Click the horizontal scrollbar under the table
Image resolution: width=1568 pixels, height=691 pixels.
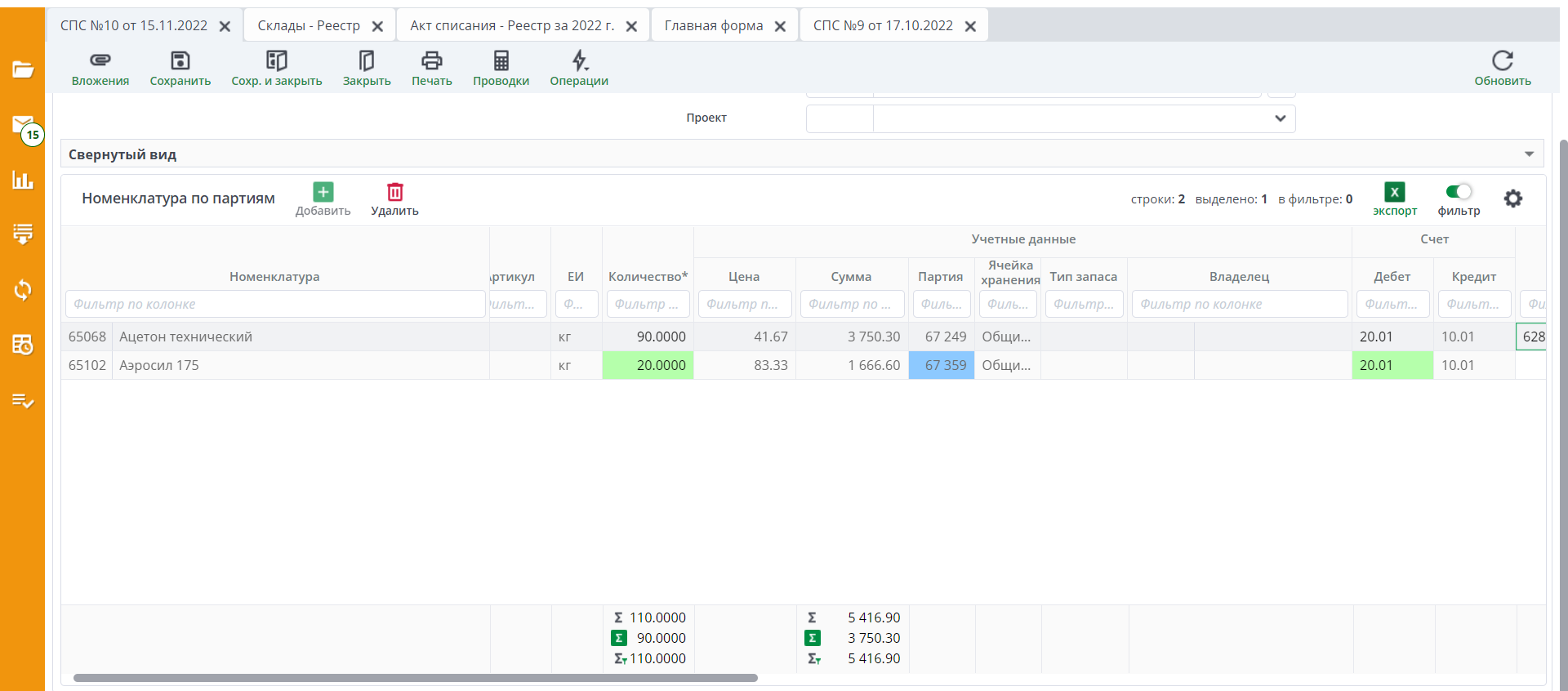tap(415, 678)
